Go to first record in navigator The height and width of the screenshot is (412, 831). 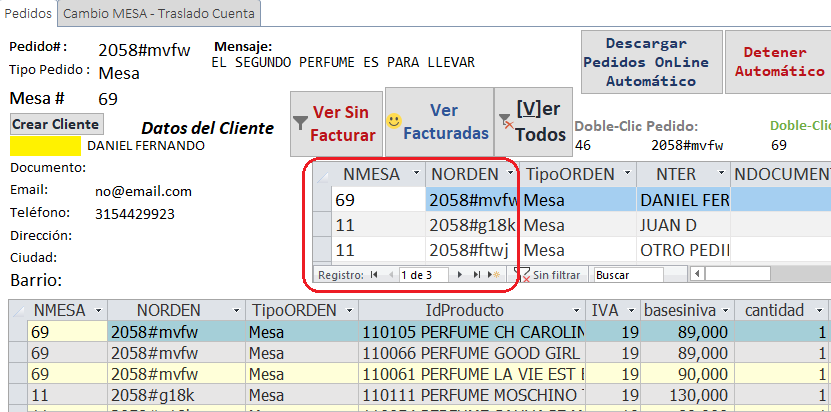point(374,274)
